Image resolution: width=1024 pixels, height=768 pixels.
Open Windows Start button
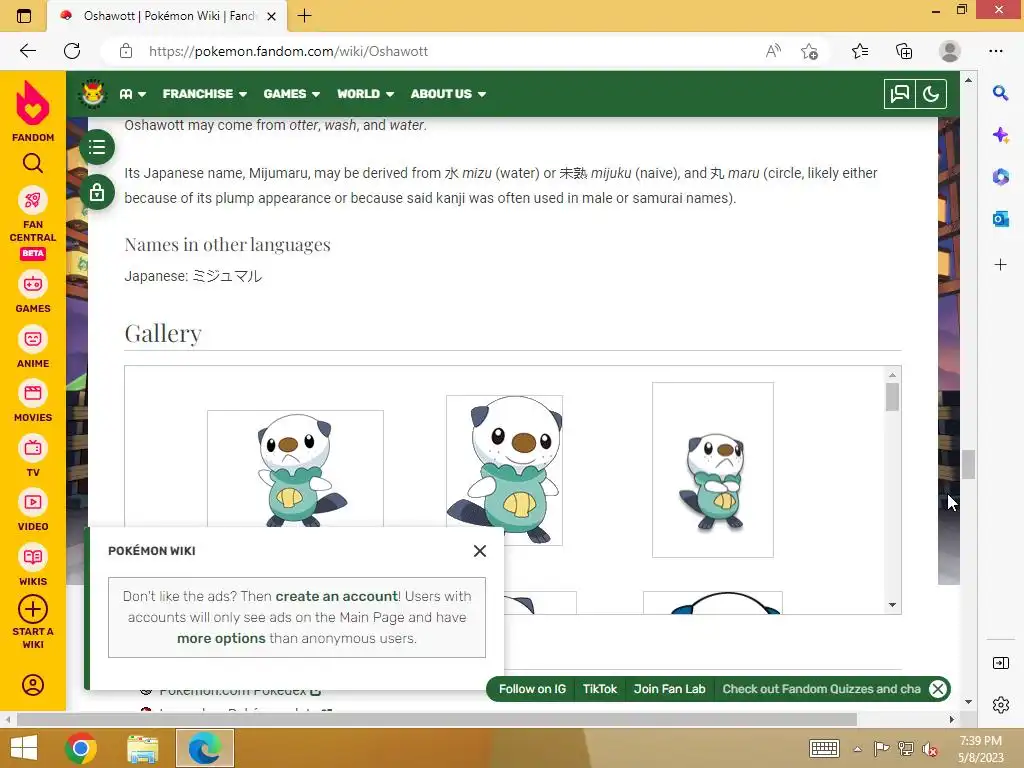click(x=24, y=748)
